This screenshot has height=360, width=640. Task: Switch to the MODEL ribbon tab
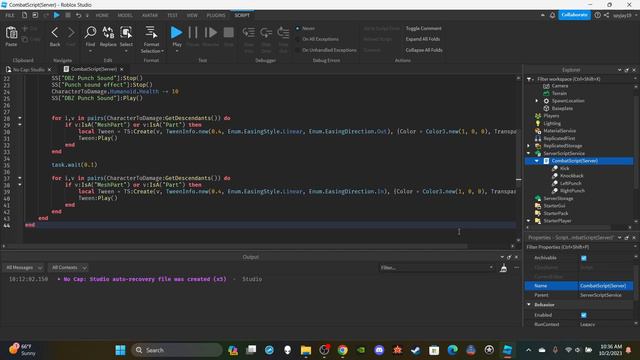(x=125, y=16)
